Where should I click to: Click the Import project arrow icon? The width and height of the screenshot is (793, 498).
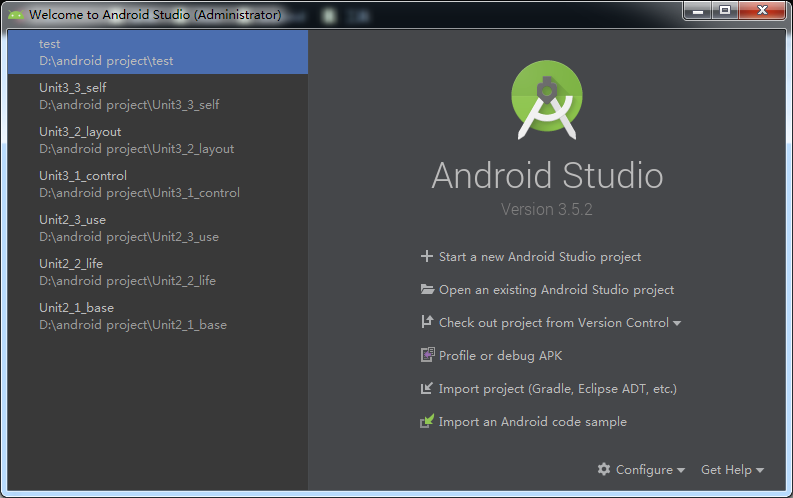pos(427,388)
